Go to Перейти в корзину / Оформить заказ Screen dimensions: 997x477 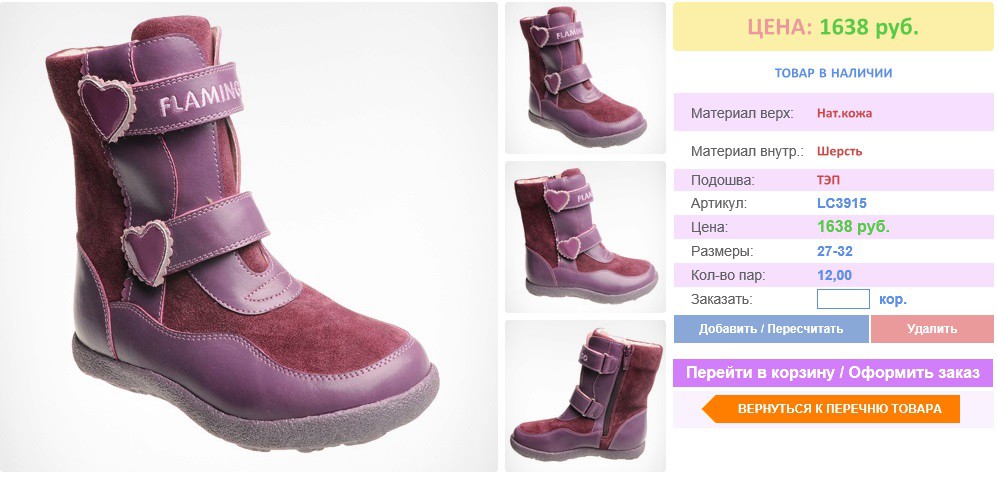833,373
